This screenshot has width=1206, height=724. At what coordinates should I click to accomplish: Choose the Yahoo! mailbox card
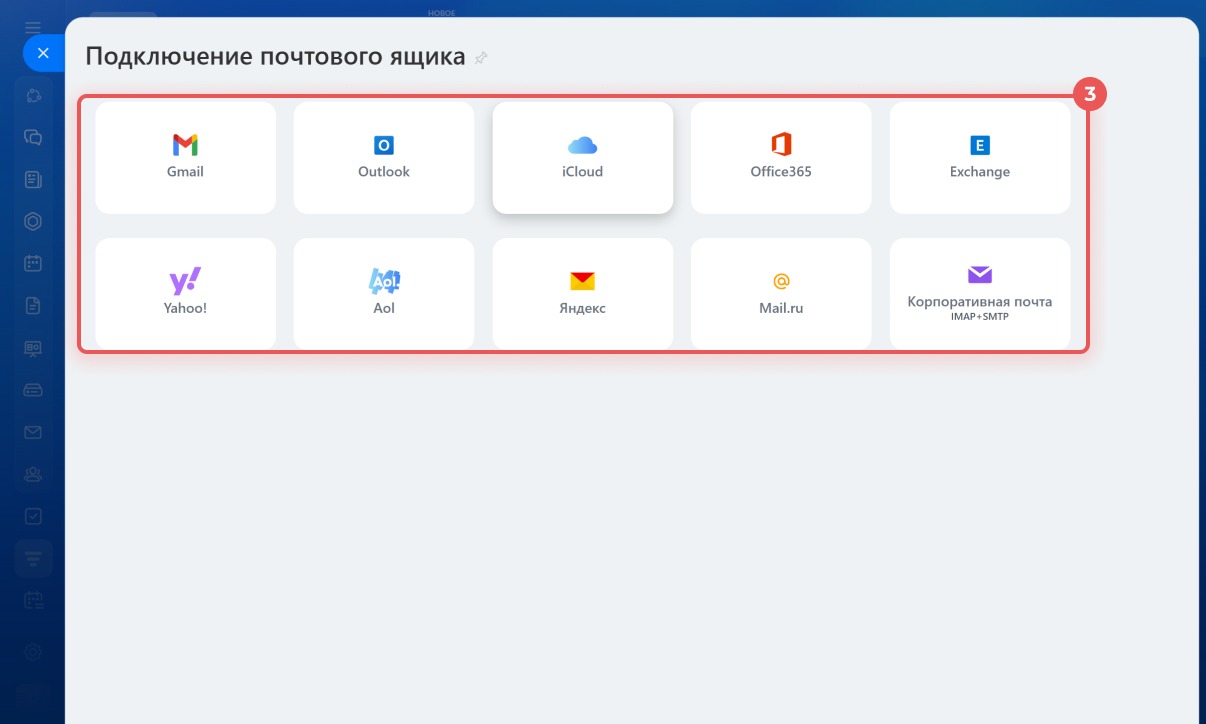pyautogui.click(x=185, y=294)
